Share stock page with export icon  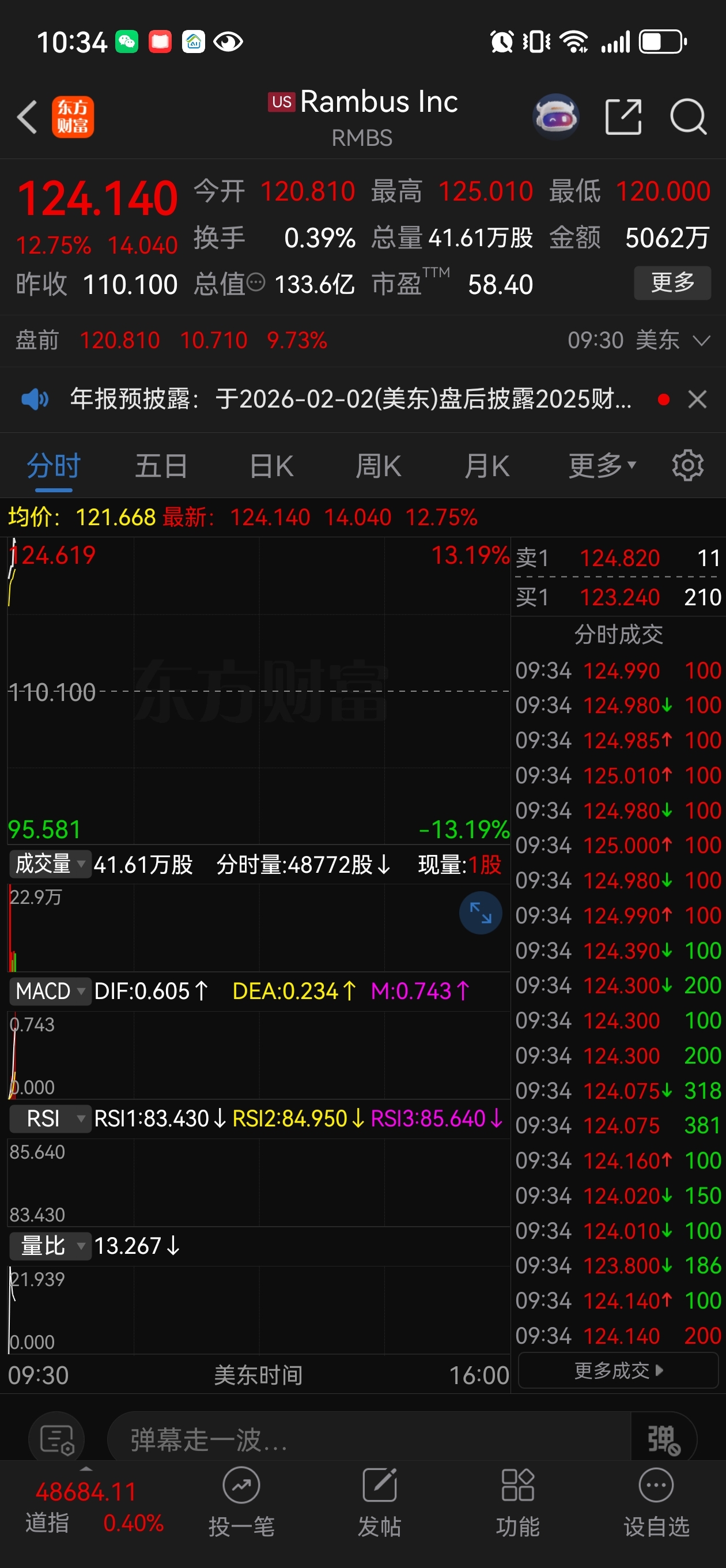click(x=623, y=116)
